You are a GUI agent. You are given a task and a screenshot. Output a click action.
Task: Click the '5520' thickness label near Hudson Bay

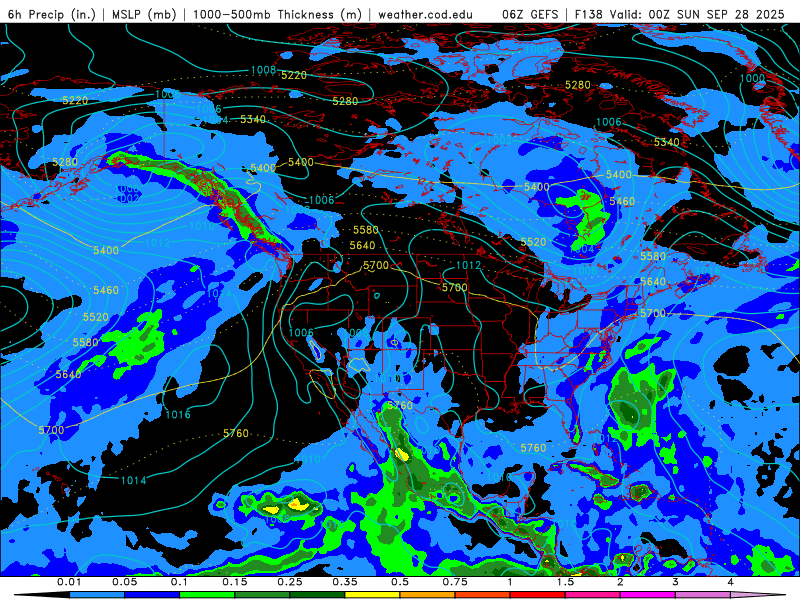point(533,242)
